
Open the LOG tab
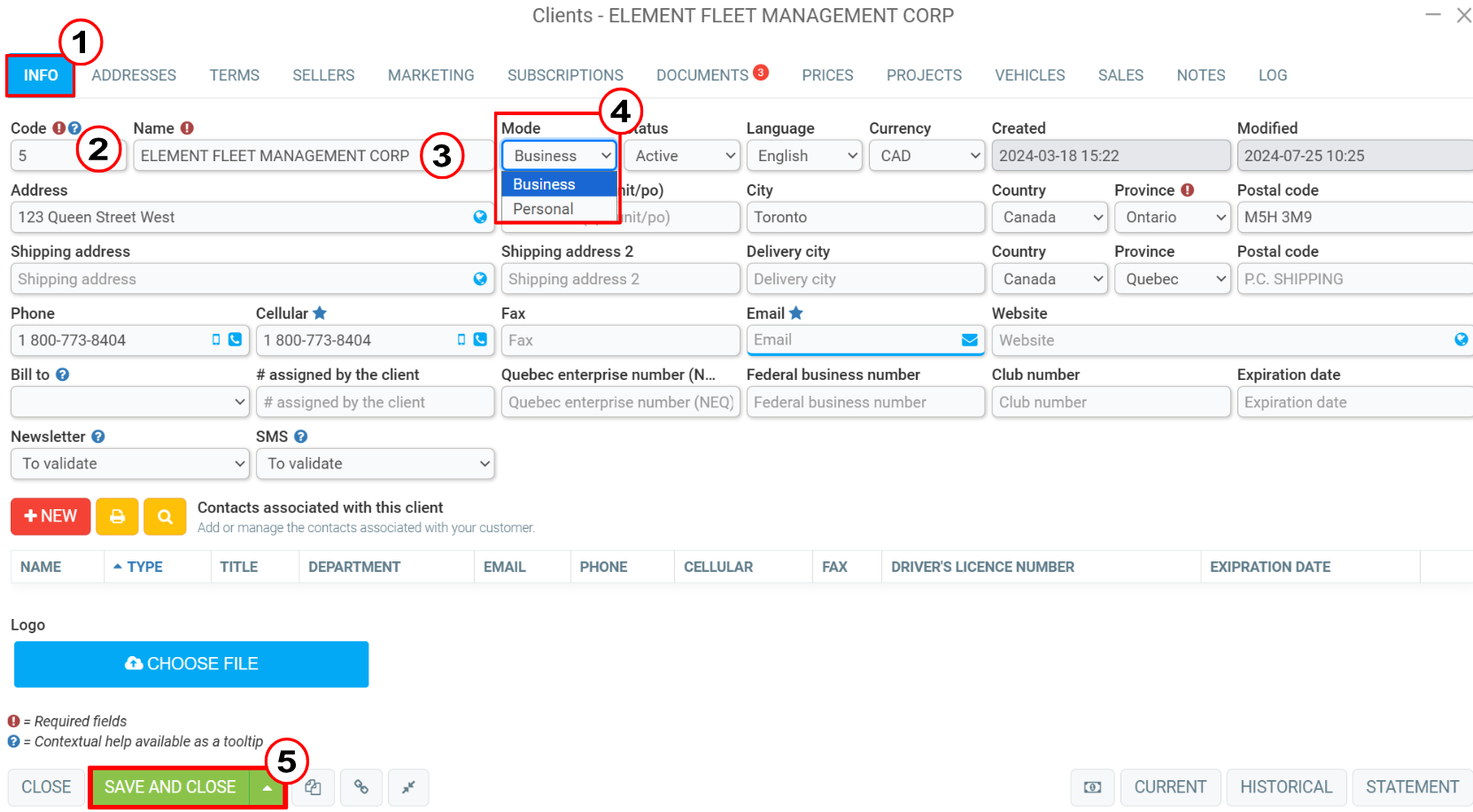point(1273,75)
